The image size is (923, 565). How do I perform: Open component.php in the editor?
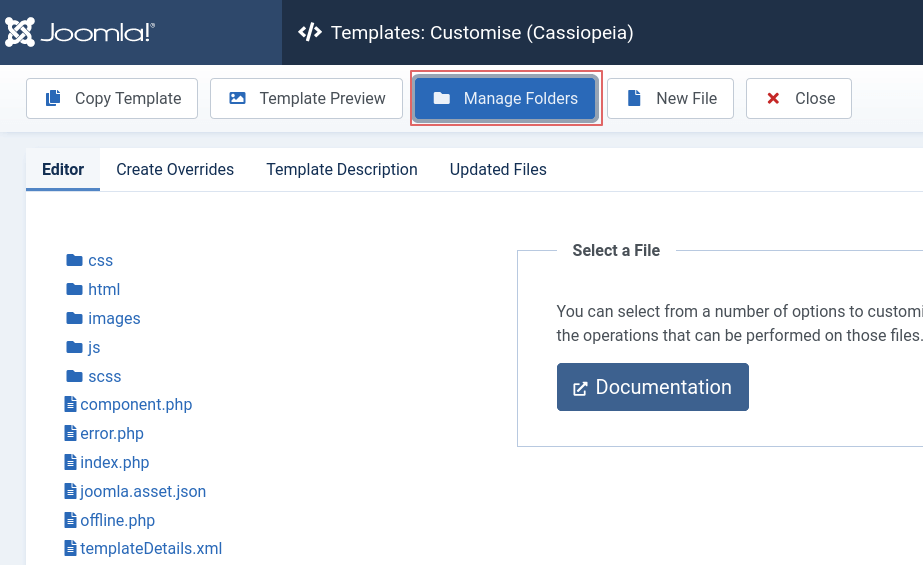point(136,404)
